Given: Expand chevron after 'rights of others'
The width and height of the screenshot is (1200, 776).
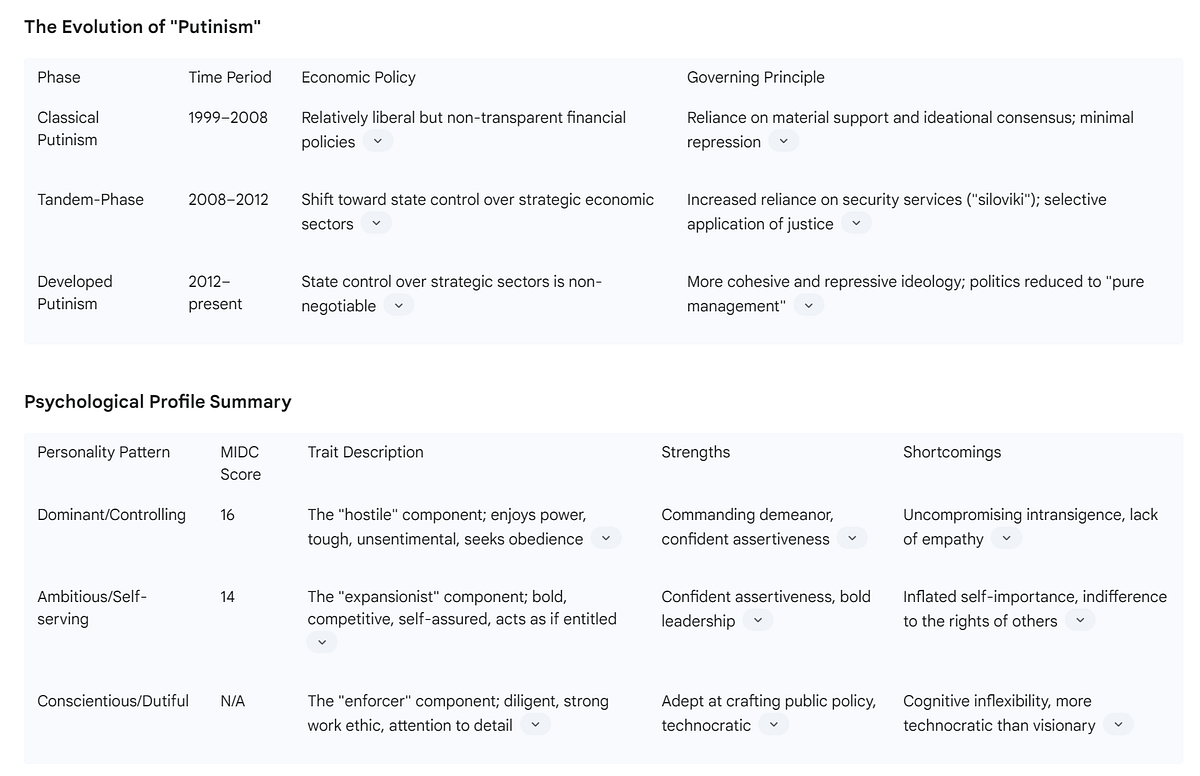Looking at the screenshot, I should tap(1080, 621).
